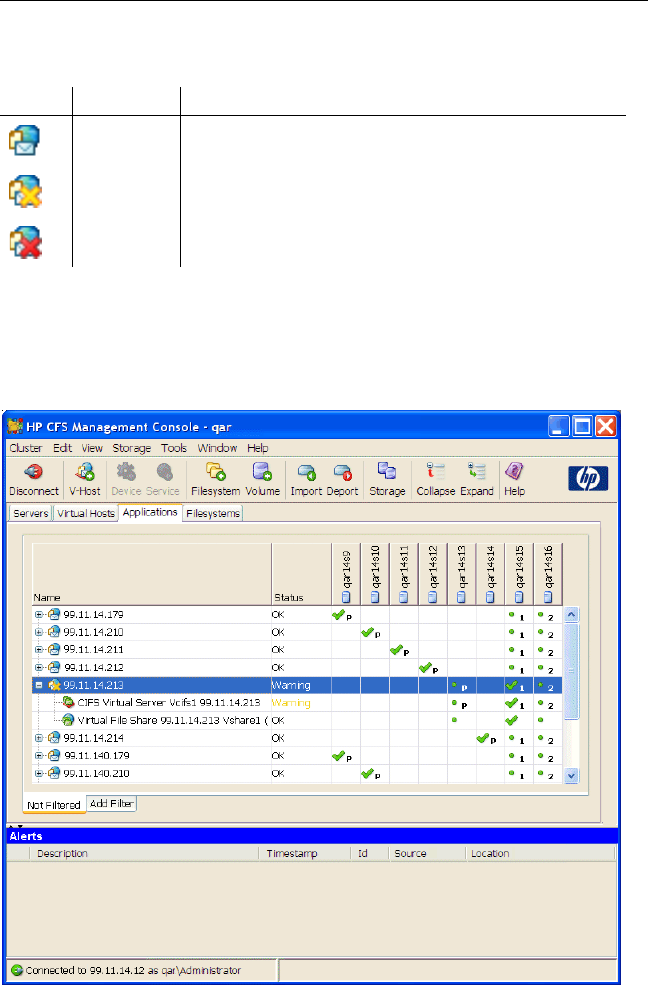Select the Applications tab
This screenshot has width=648, height=985.
(150, 512)
